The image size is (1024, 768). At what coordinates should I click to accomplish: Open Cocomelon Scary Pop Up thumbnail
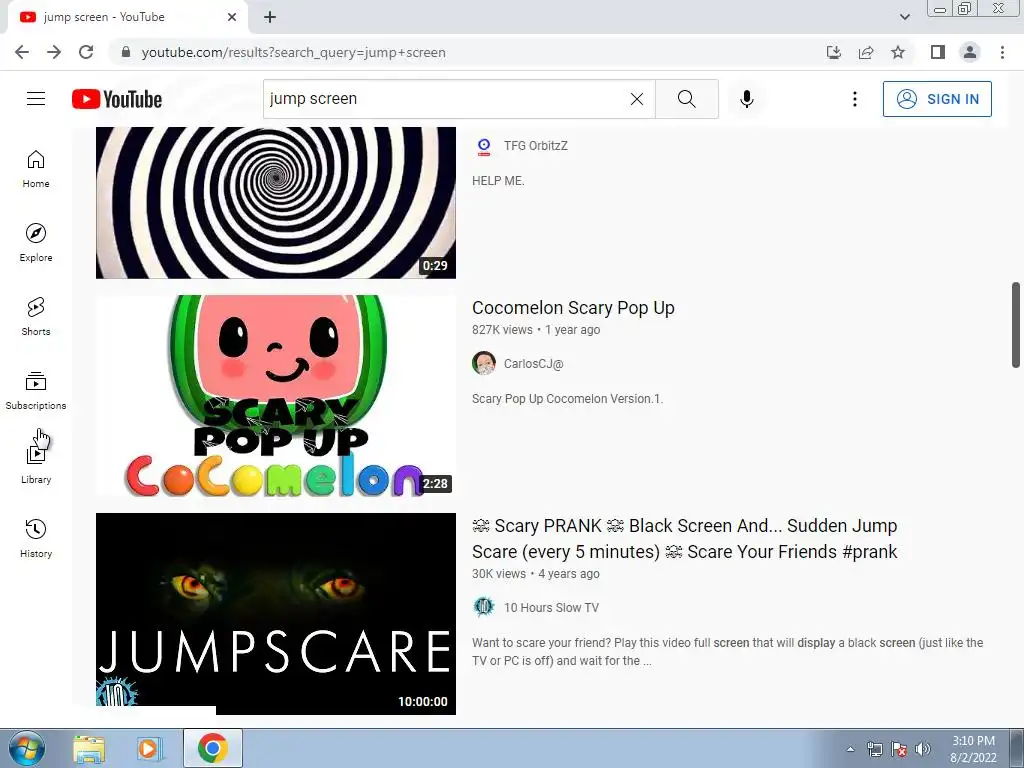click(276, 396)
